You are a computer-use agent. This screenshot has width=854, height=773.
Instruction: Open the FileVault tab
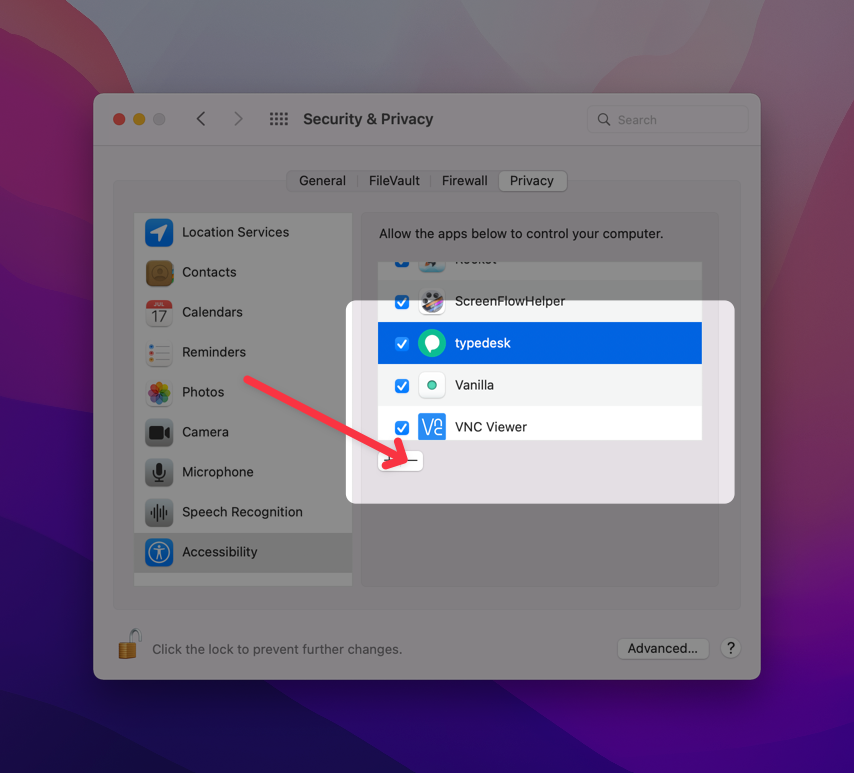coord(393,181)
